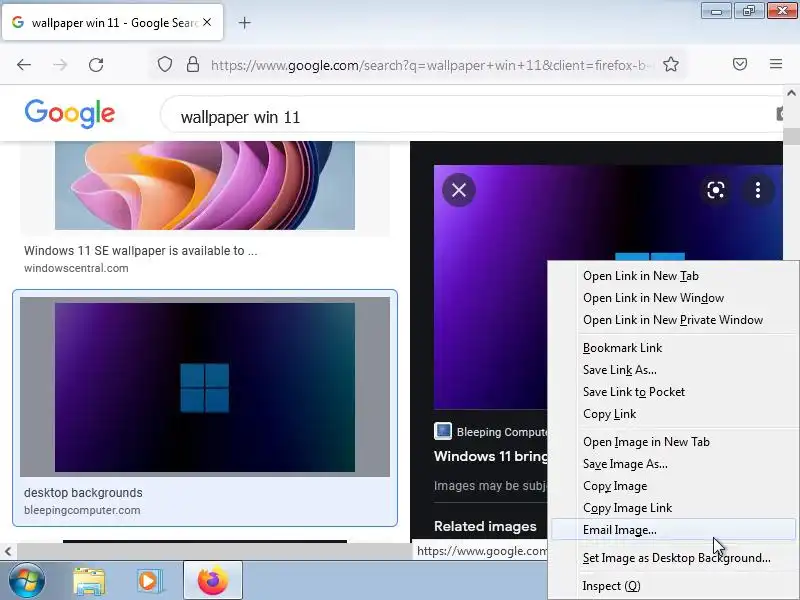800x600 pixels.
Task: Select Copy Image Link
Action: coord(628,508)
